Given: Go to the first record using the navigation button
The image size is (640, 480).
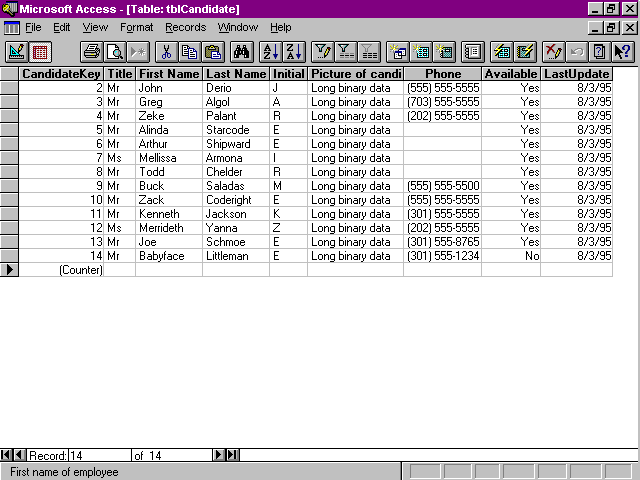Looking at the screenshot, I should coord(7,456).
